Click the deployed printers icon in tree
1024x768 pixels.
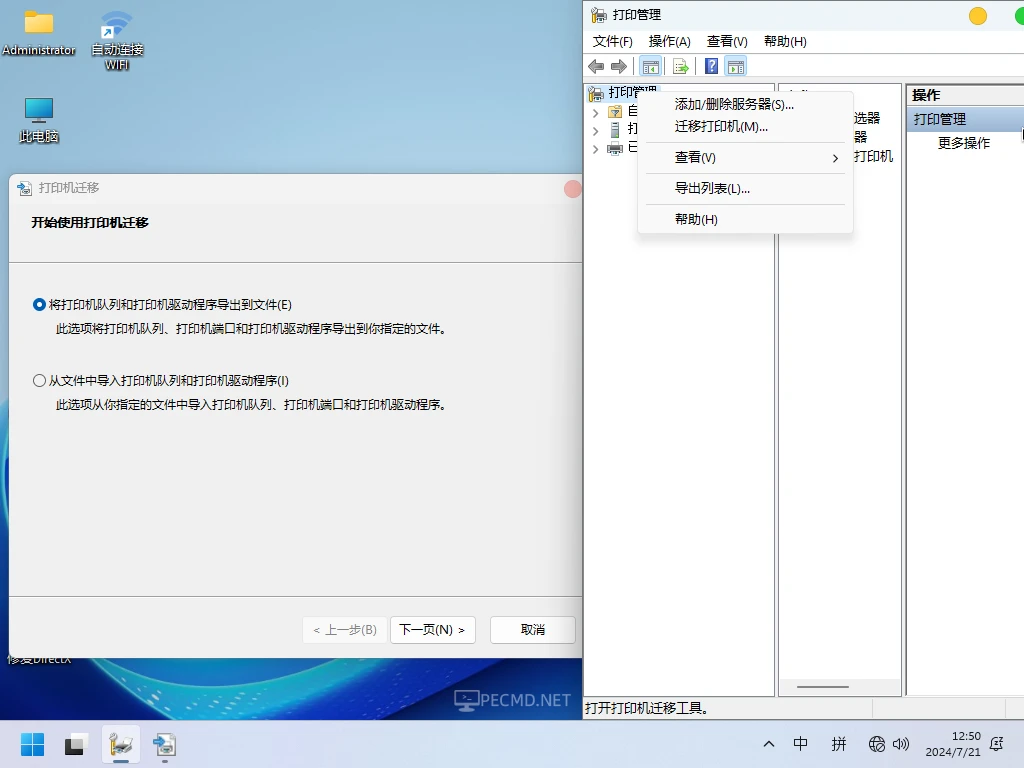pos(615,148)
